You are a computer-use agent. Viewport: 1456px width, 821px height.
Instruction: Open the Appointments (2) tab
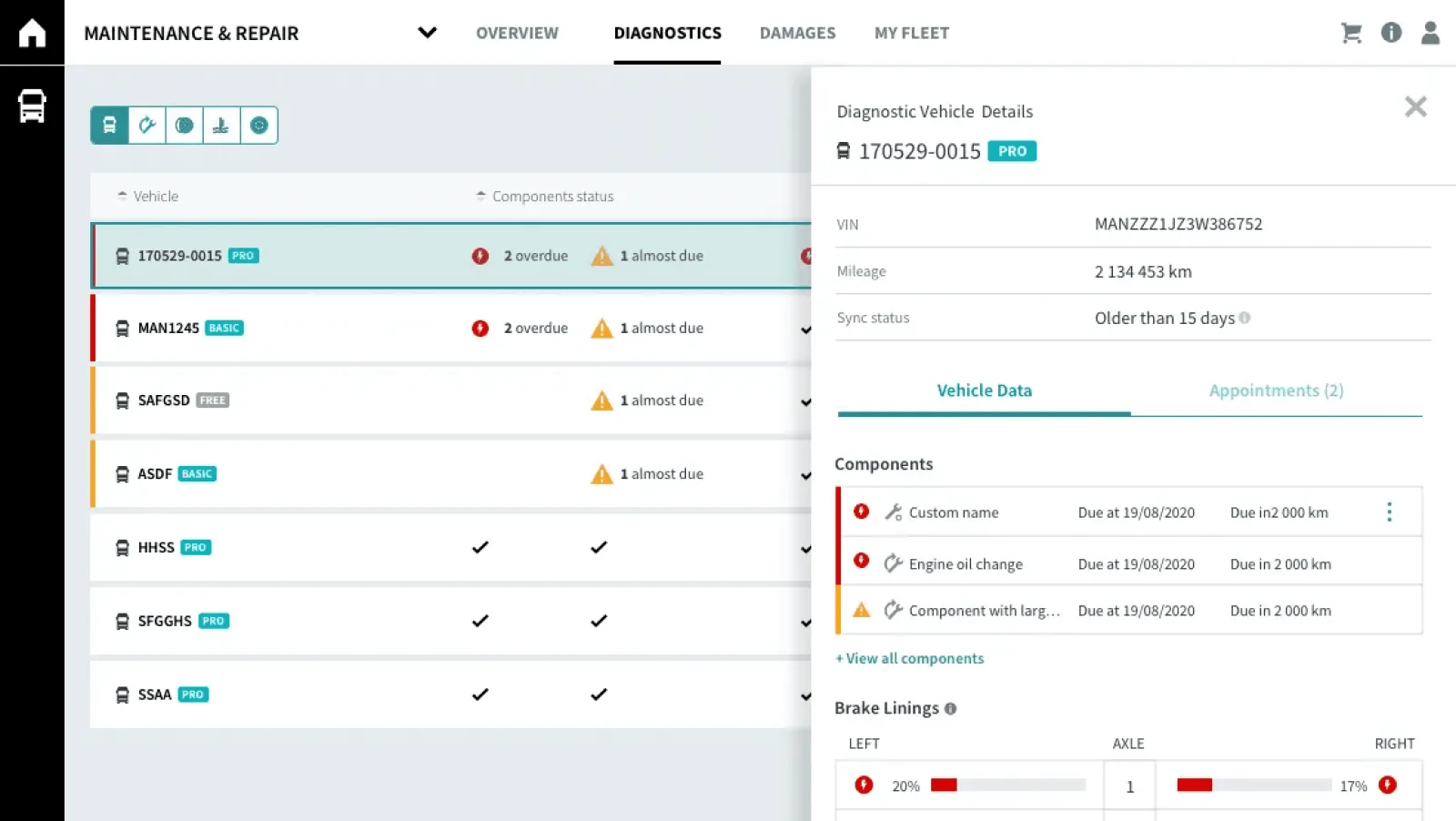(1277, 390)
